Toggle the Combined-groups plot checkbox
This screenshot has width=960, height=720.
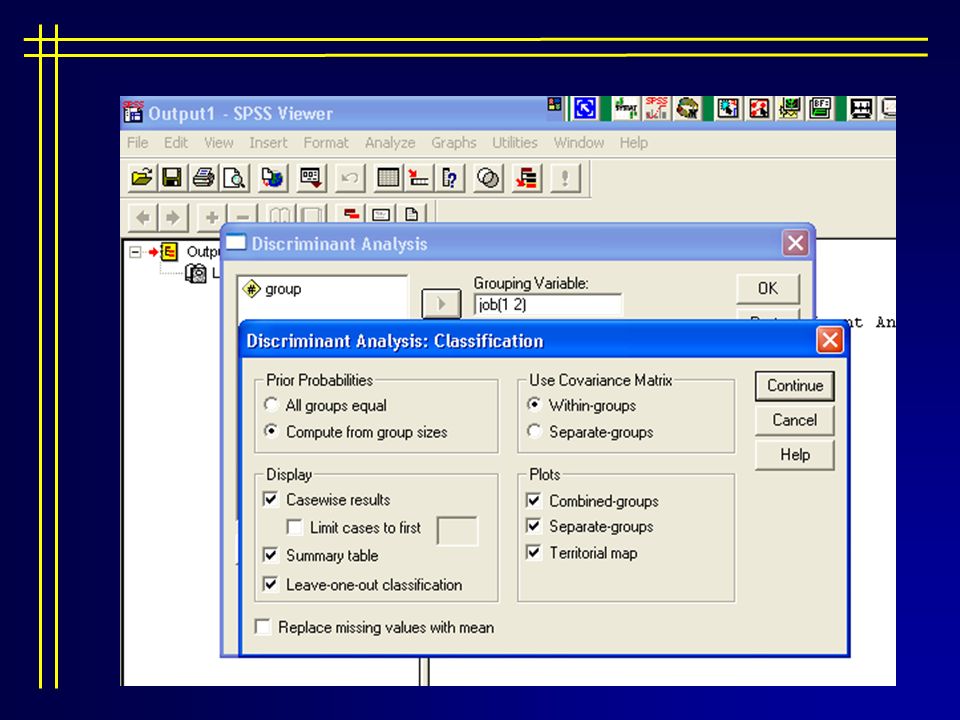click(x=534, y=500)
